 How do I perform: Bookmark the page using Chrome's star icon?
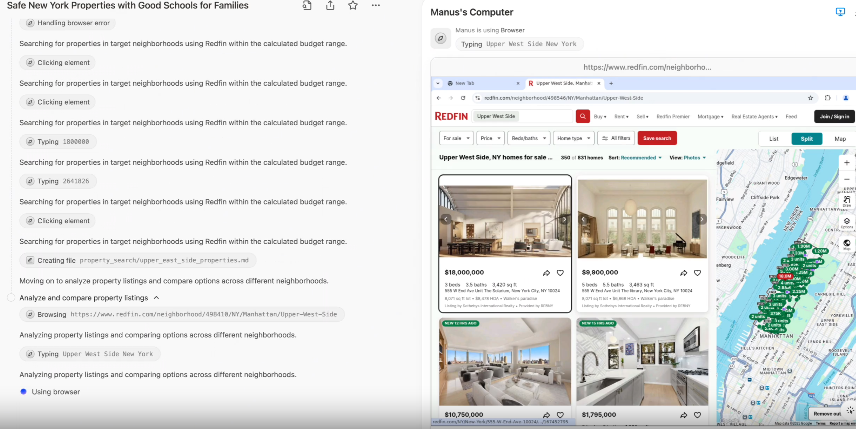[812, 98]
